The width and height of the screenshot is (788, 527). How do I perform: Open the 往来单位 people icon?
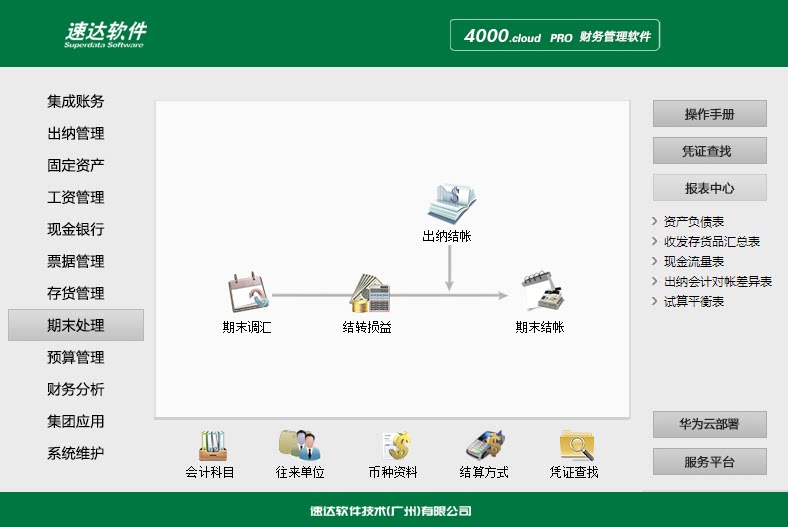pyautogui.click(x=300, y=445)
